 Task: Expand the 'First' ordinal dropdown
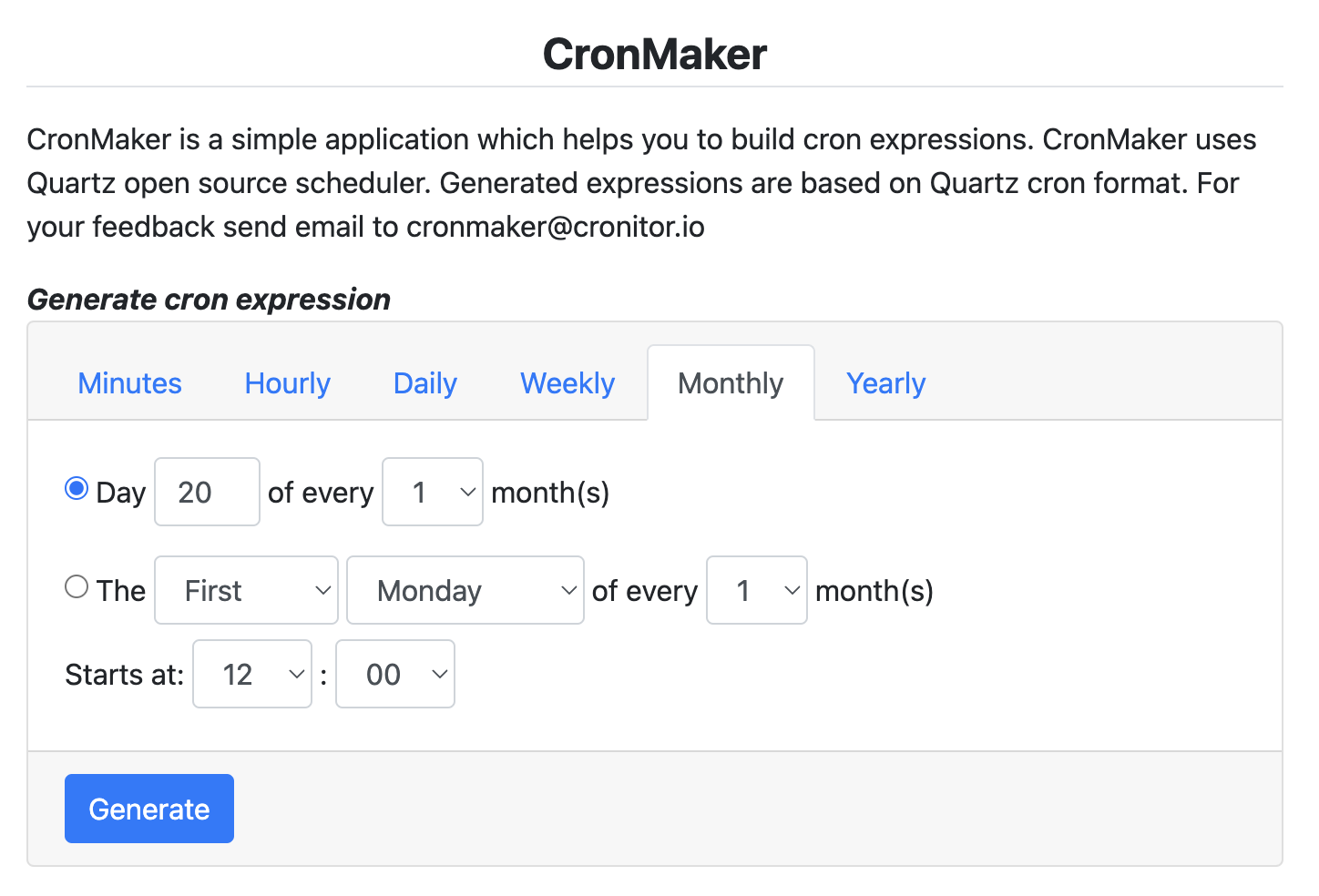[x=246, y=590]
